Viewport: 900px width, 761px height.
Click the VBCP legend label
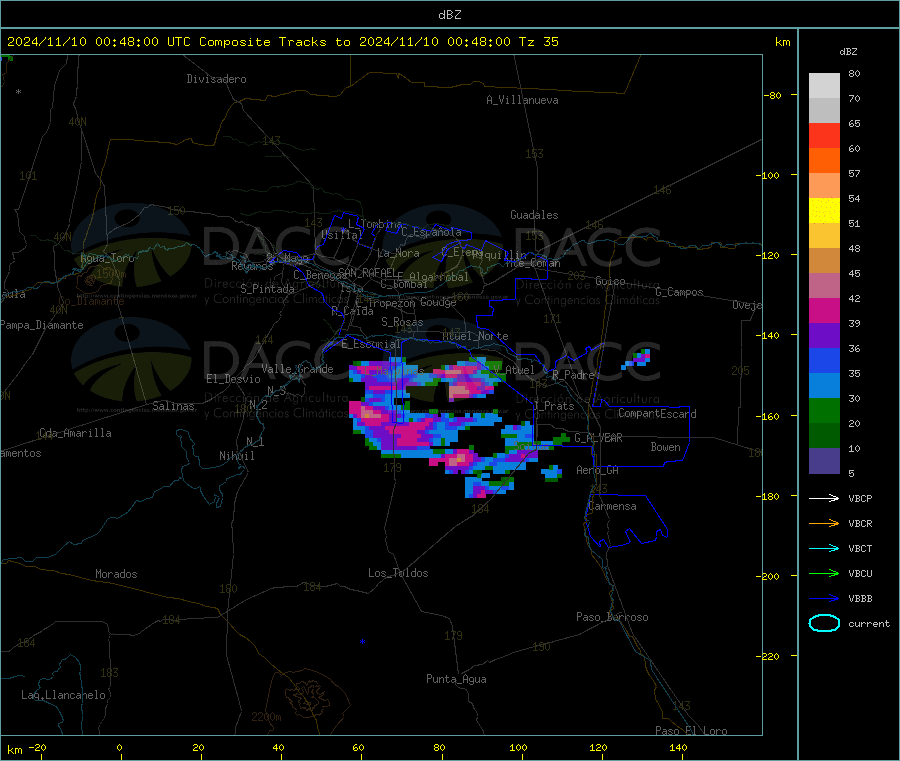(x=860, y=498)
